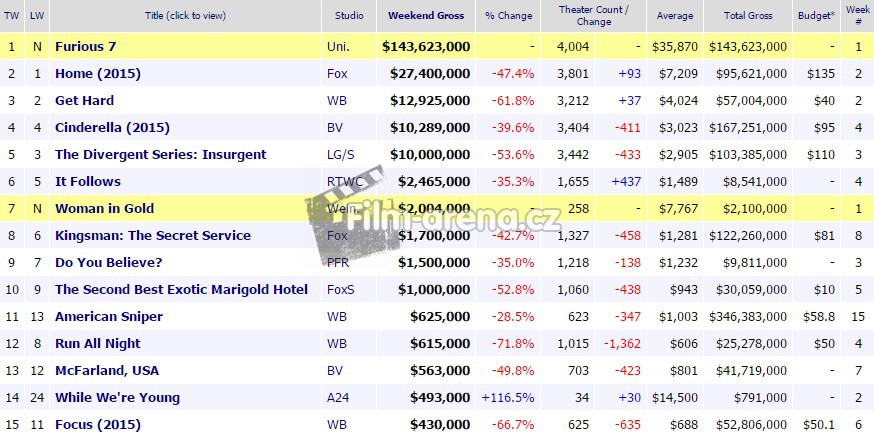The width and height of the screenshot is (874, 432).
Task: Open Kingsman: The Secret Service page
Action: point(152,235)
